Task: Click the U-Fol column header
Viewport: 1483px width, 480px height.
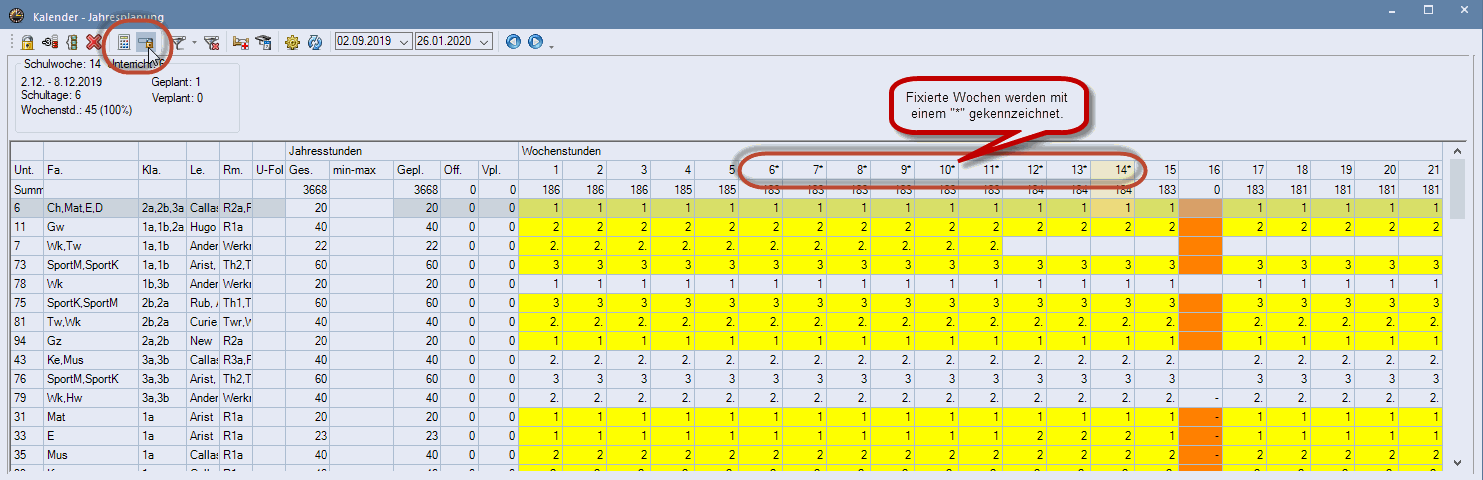Action: click(268, 169)
